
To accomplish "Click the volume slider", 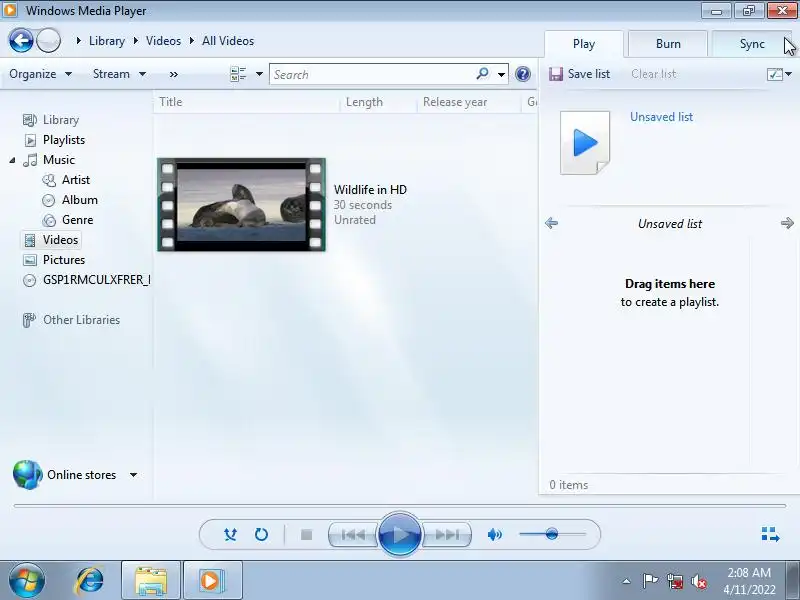I will pyautogui.click(x=553, y=534).
